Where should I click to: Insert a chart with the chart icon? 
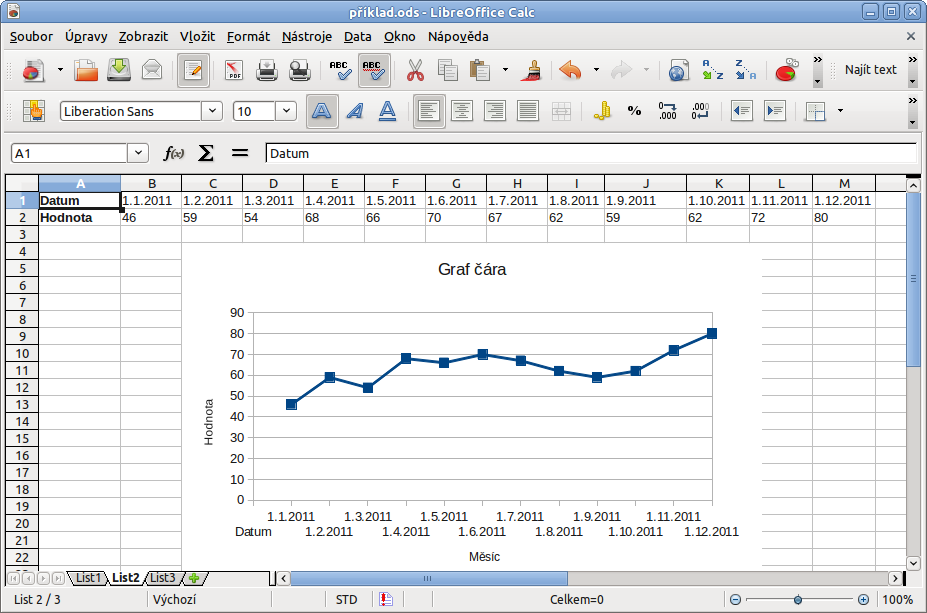point(786,70)
